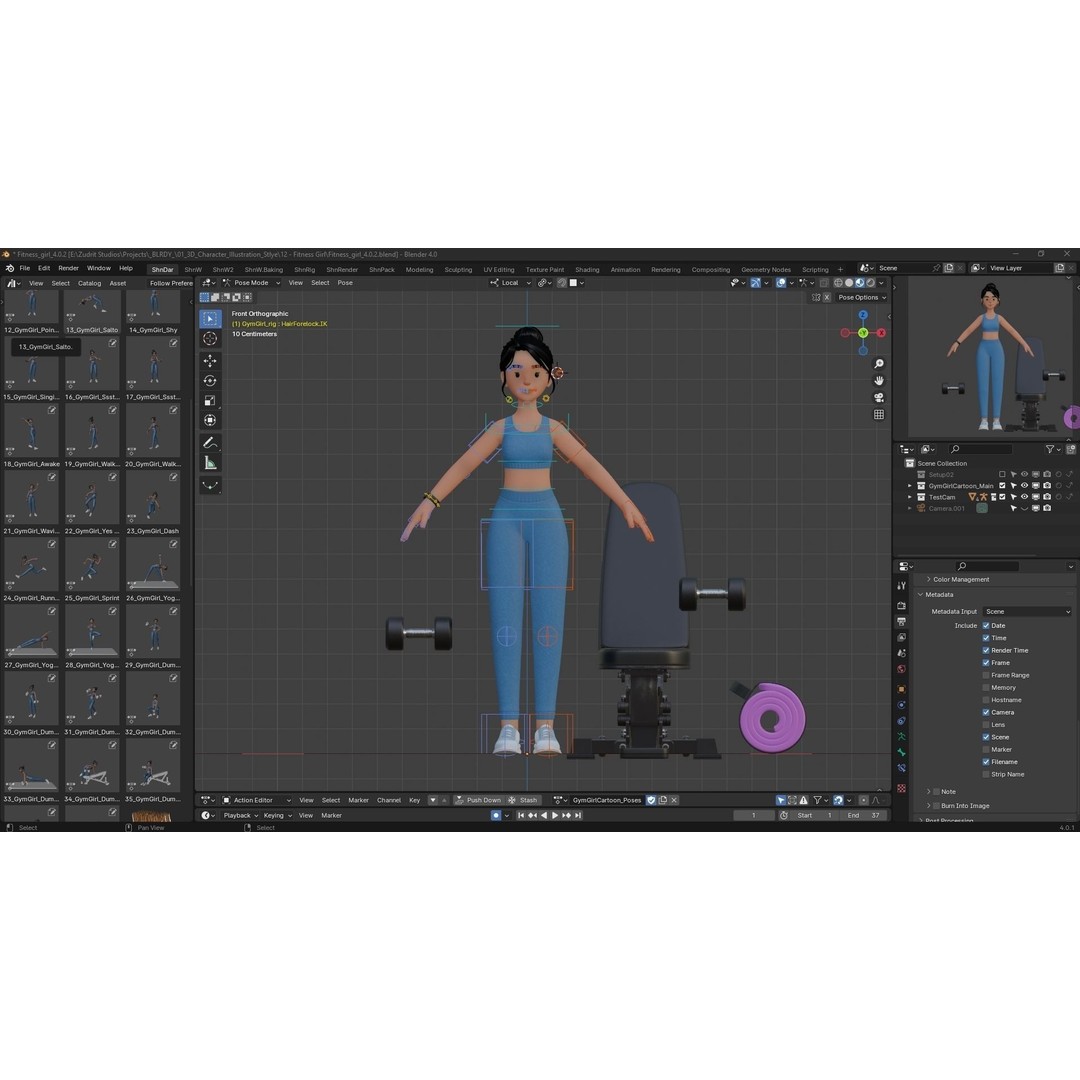Open the Action Editor mode dropdown
Image resolution: width=1080 pixels, height=1080 pixels.
pyautogui.click(x=256, y=800)
